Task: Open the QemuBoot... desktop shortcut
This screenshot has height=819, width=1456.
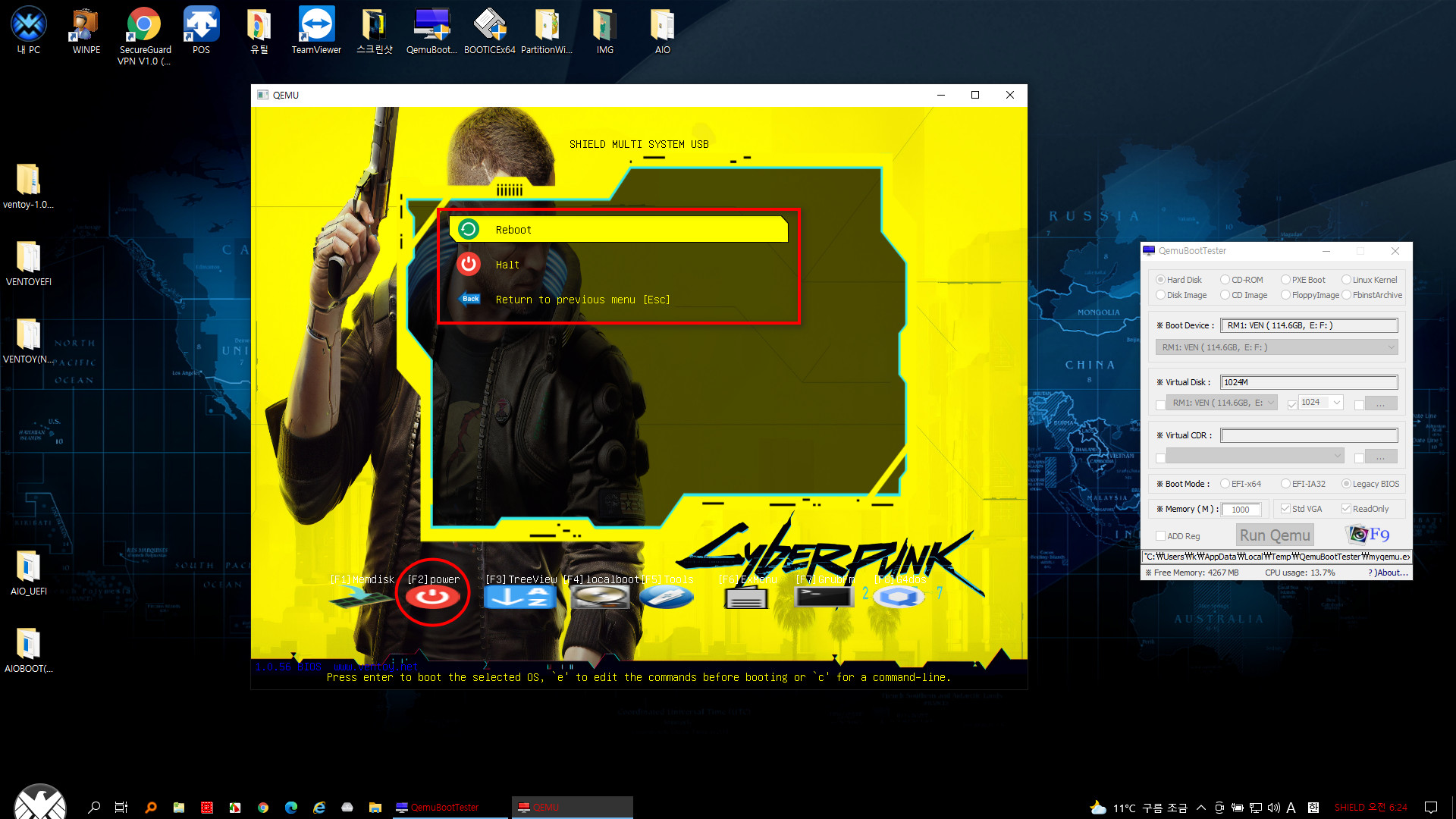Action: (431, 31)
